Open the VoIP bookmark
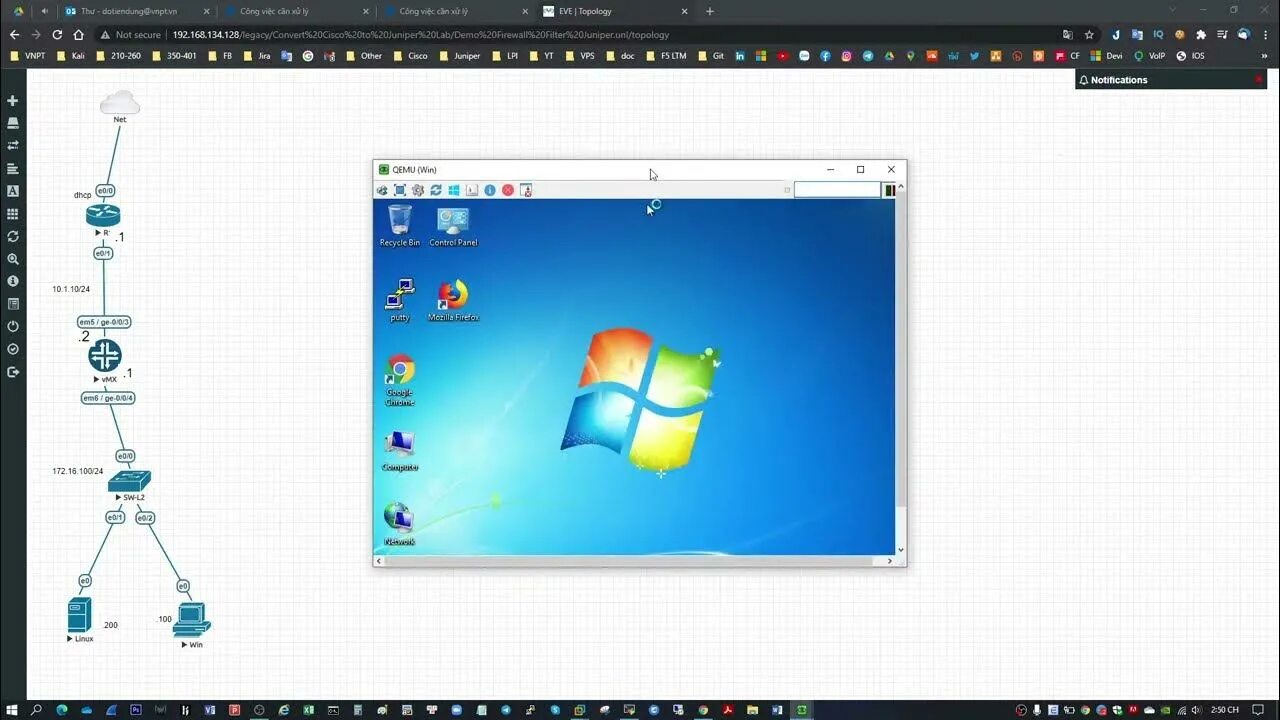The image size is (1280, 720). [1151, 56]
